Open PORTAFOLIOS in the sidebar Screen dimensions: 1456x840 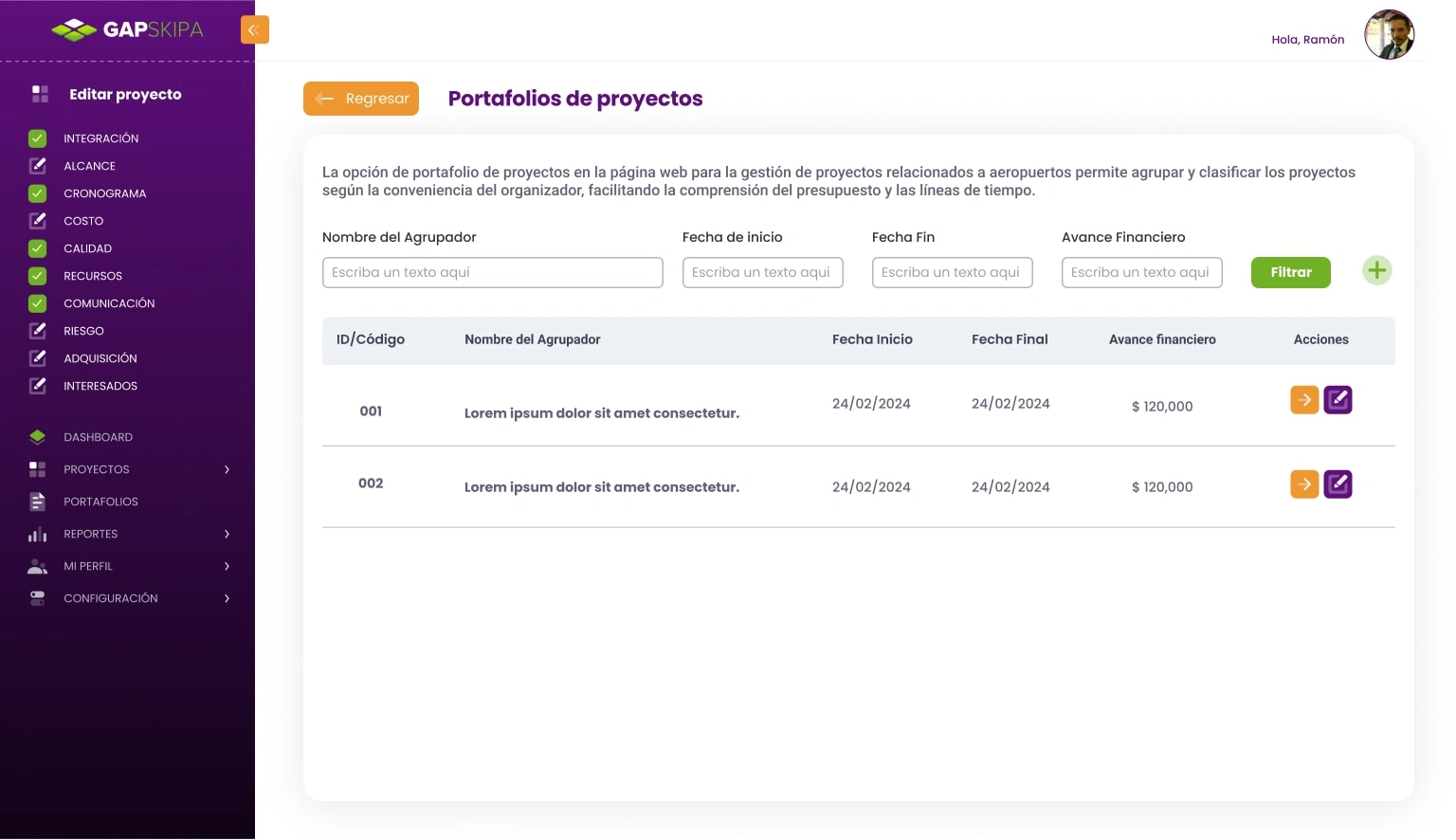point(100,502)
